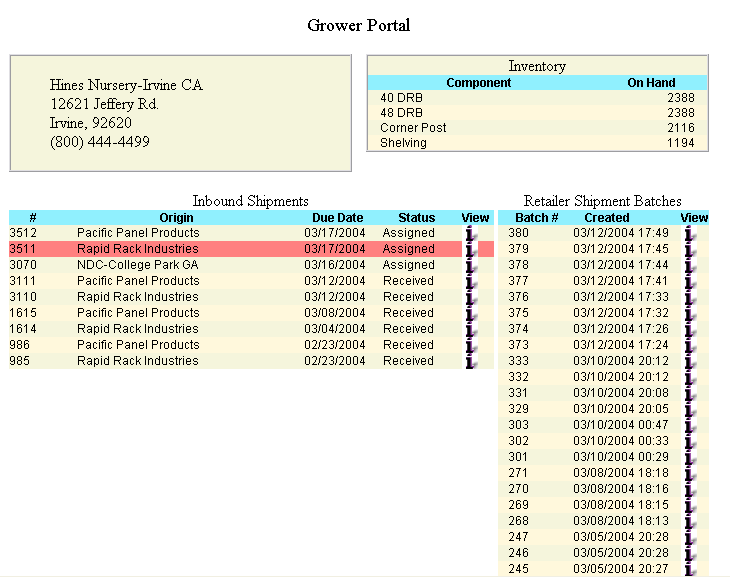Click the On Hand header in Inventory

coord(651,83)
